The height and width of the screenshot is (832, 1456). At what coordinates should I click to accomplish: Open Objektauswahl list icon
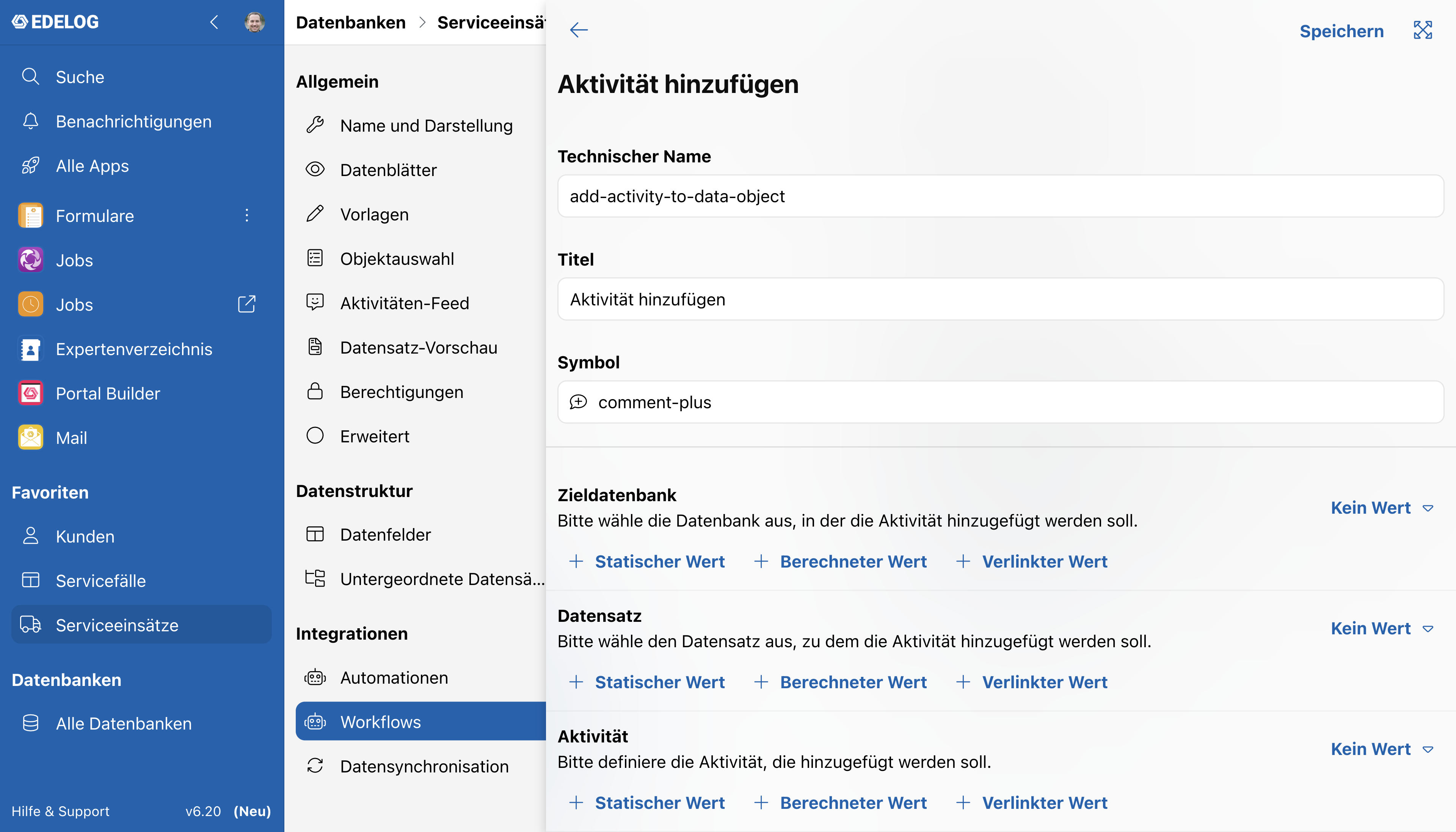[315, 258]
